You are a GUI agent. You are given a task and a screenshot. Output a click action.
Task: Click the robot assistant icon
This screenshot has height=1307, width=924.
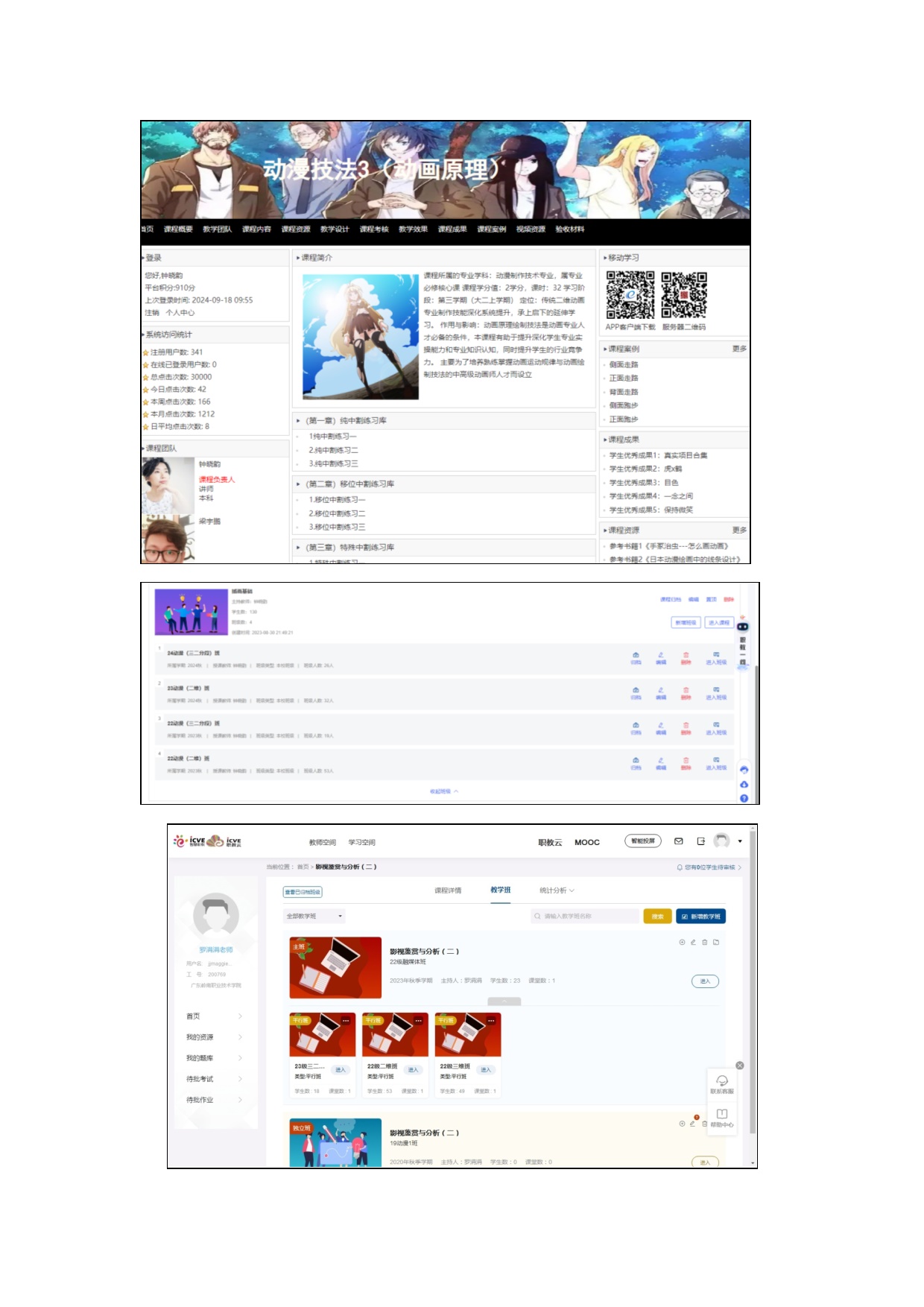[742, 627]
